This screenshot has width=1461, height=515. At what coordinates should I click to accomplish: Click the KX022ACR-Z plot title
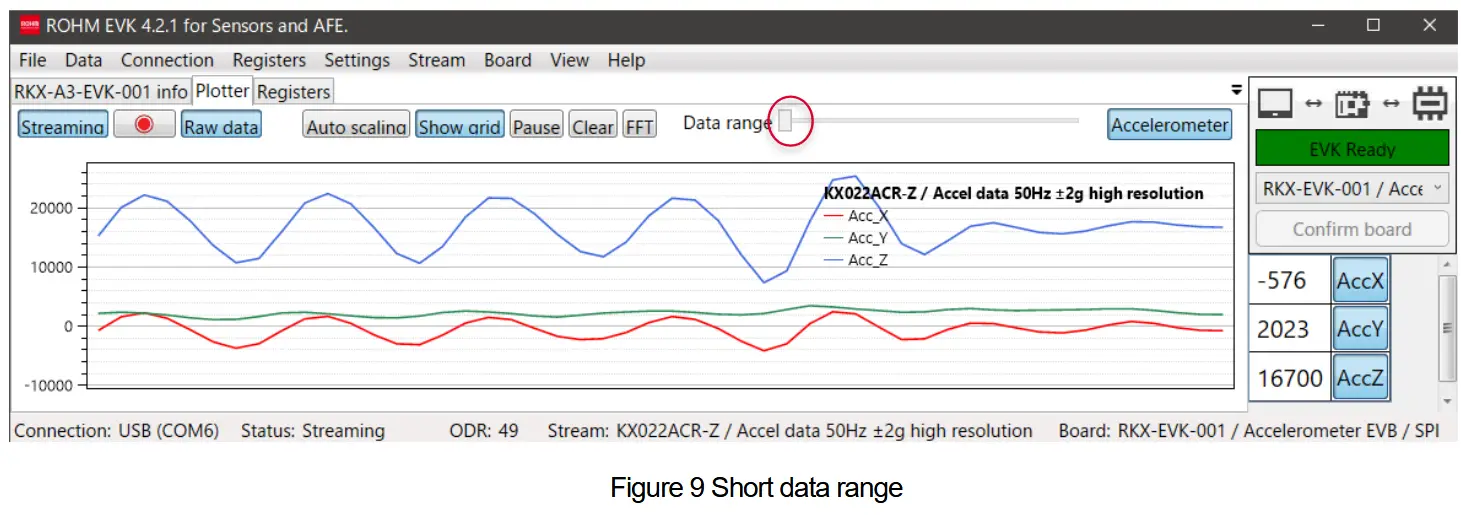[x=1013, y=193]
